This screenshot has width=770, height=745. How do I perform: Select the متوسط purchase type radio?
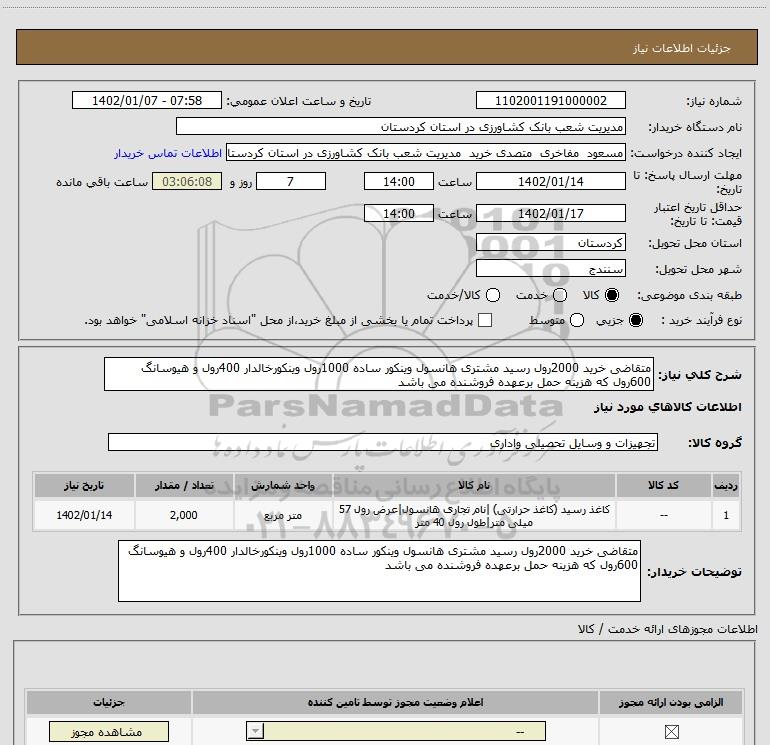tap(577, 320)
